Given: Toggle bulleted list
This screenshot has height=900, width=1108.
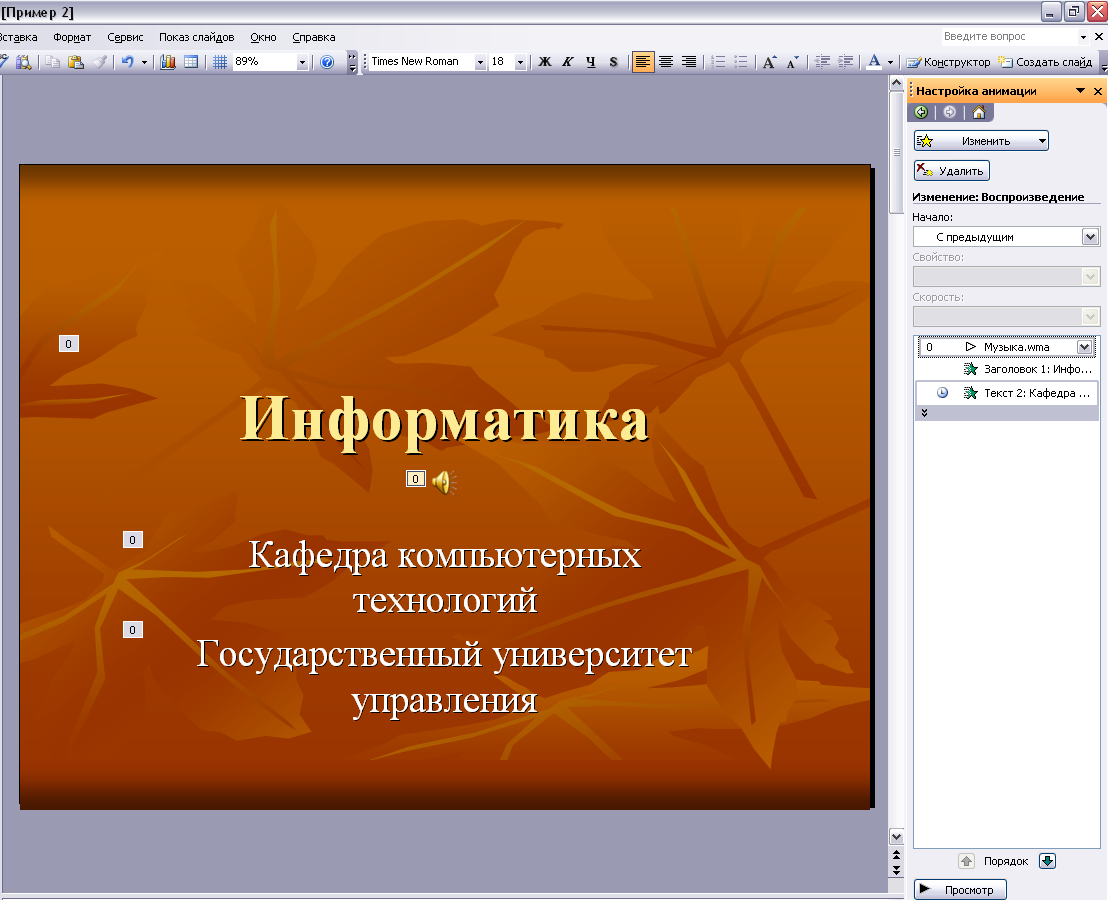Looking at the screenshot, I should tap(741, 62).
